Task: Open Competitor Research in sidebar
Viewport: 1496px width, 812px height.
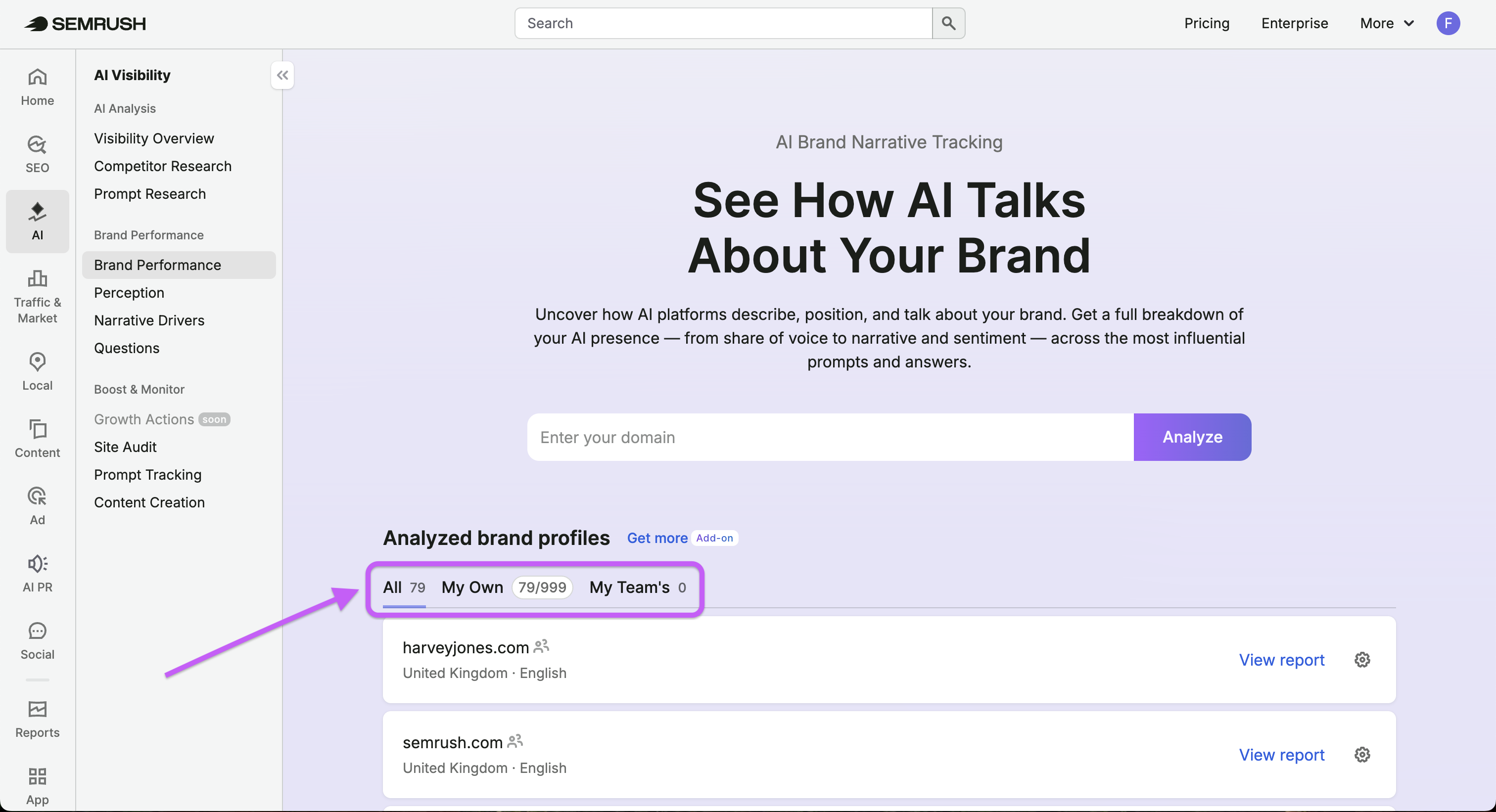Action: click(163, 166)
